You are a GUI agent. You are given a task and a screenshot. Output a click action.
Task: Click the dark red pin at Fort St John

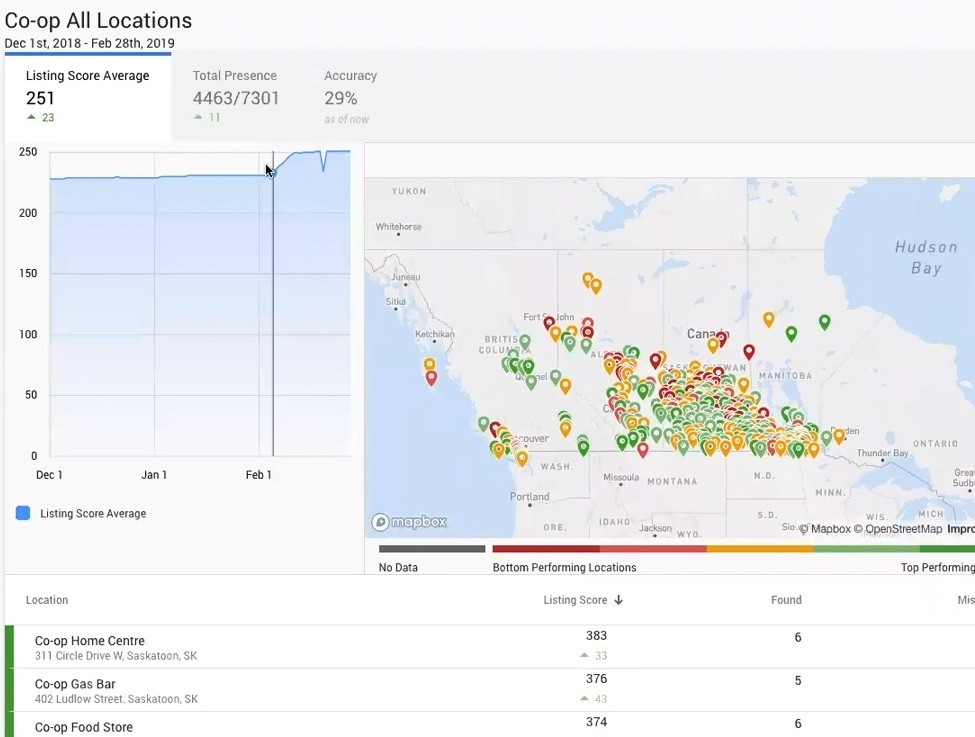point(549,323)
